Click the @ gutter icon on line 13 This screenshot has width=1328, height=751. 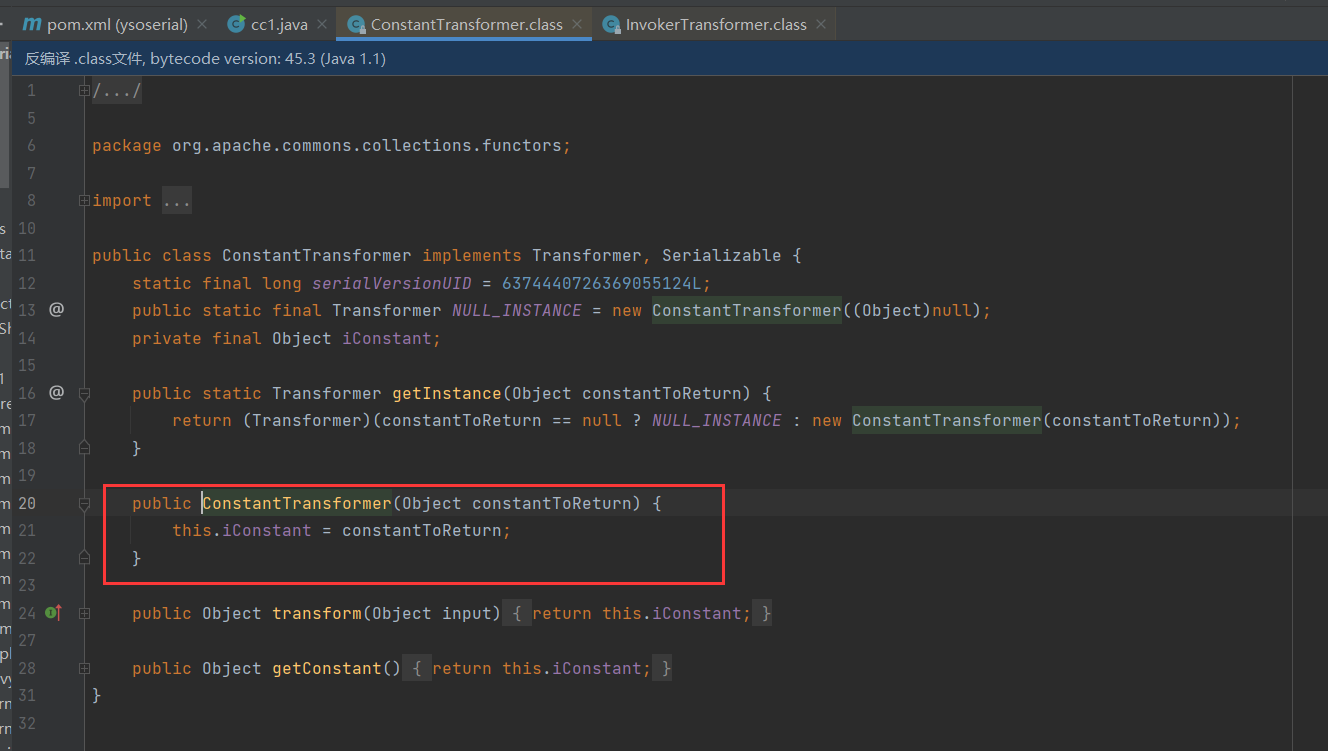[57, 310]
